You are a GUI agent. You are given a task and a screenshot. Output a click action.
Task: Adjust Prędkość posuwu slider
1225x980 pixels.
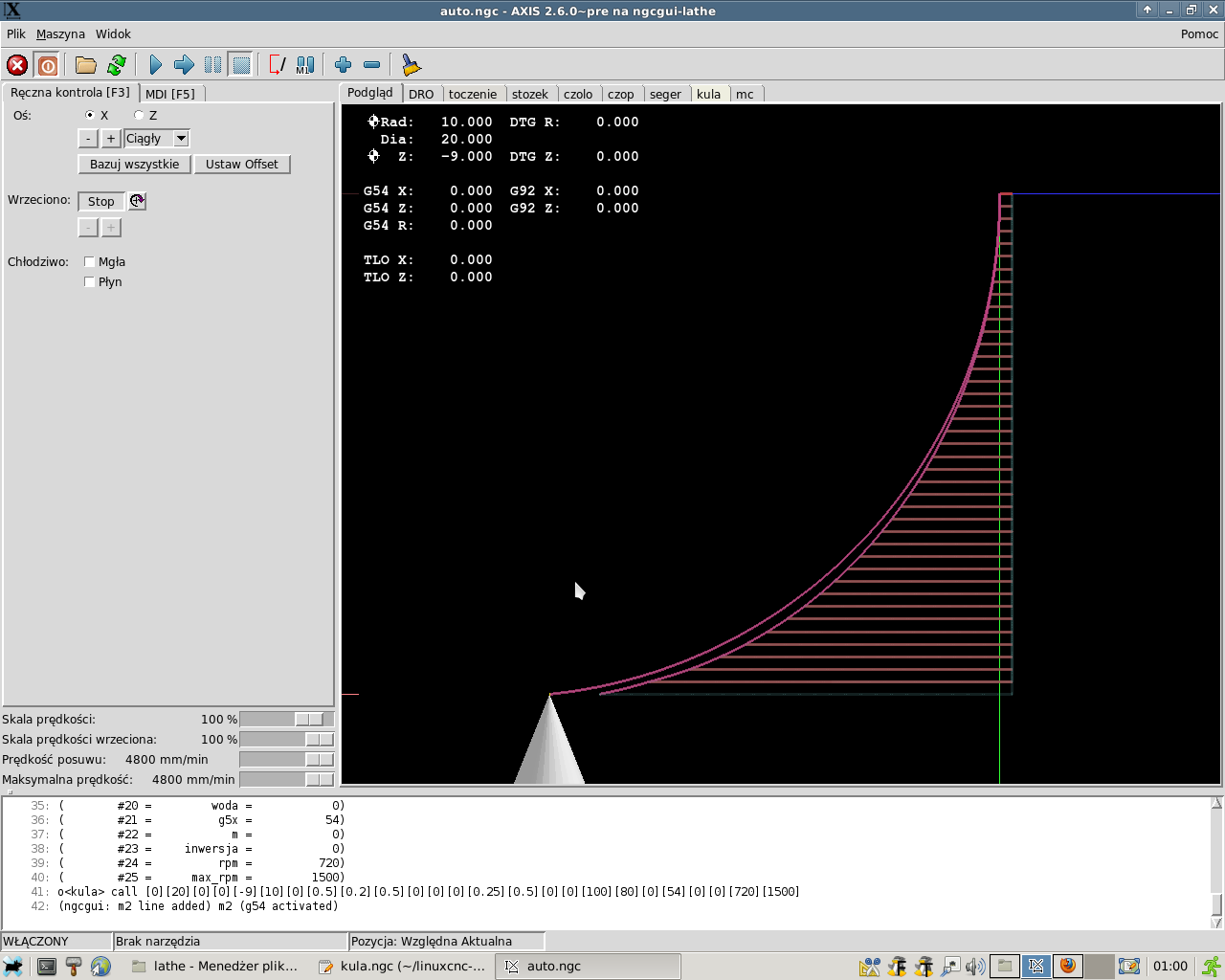[286, 759]
